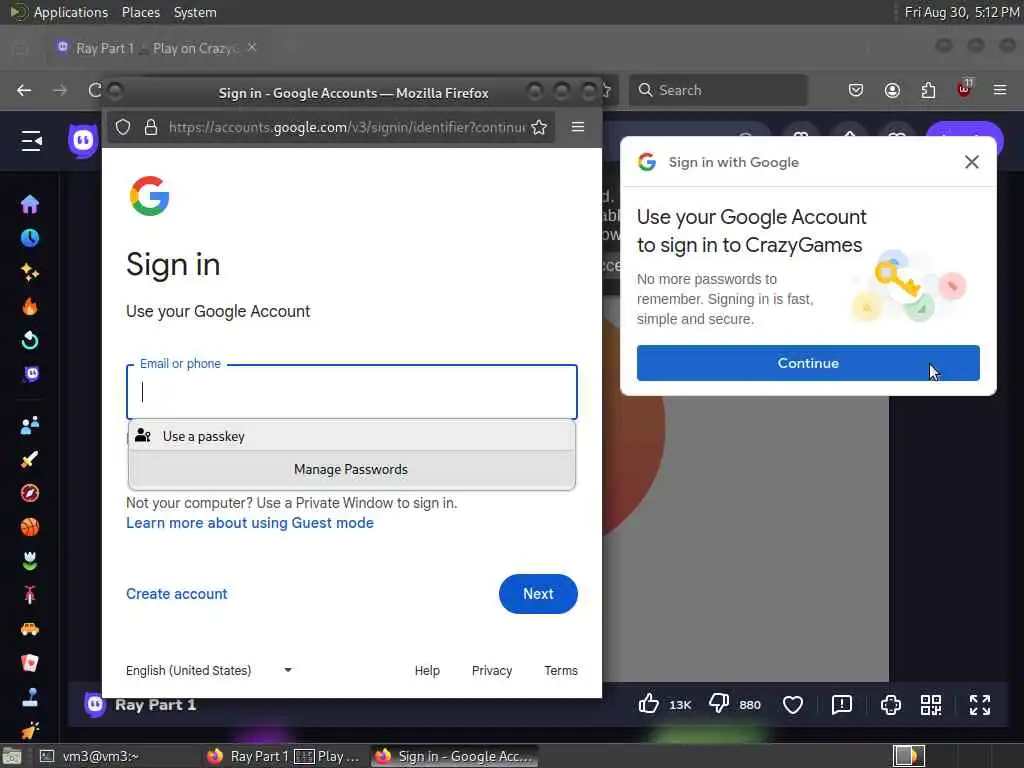
Task: Switch to Ray Part 1 taskbar window
Action: 284,756
